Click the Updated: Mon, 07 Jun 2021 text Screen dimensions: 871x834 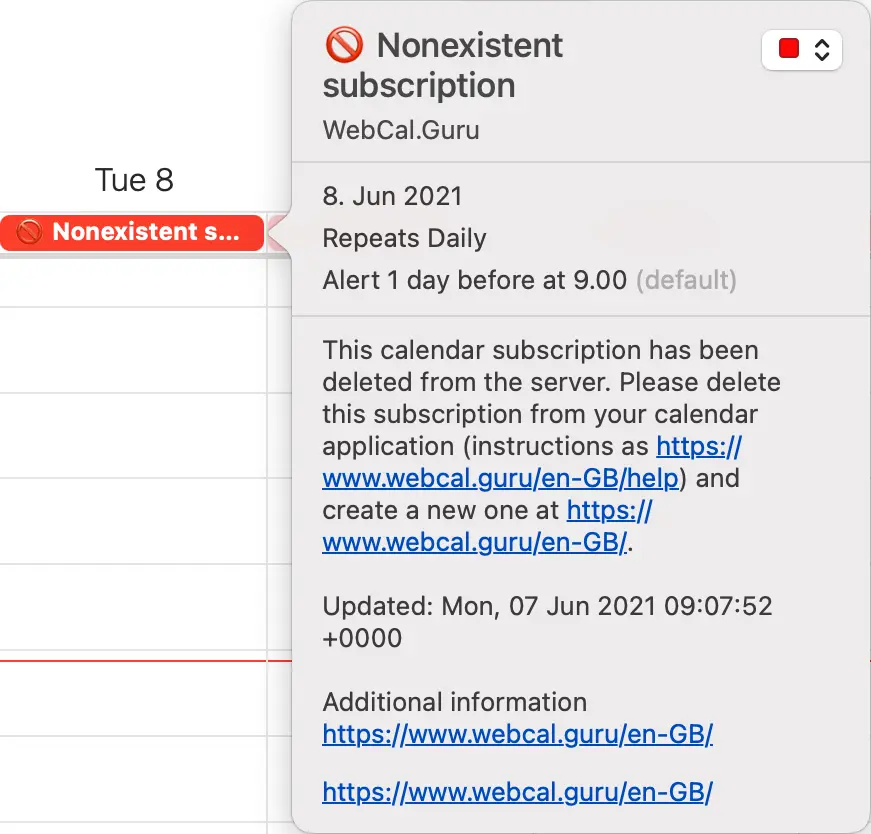point(547,622)
